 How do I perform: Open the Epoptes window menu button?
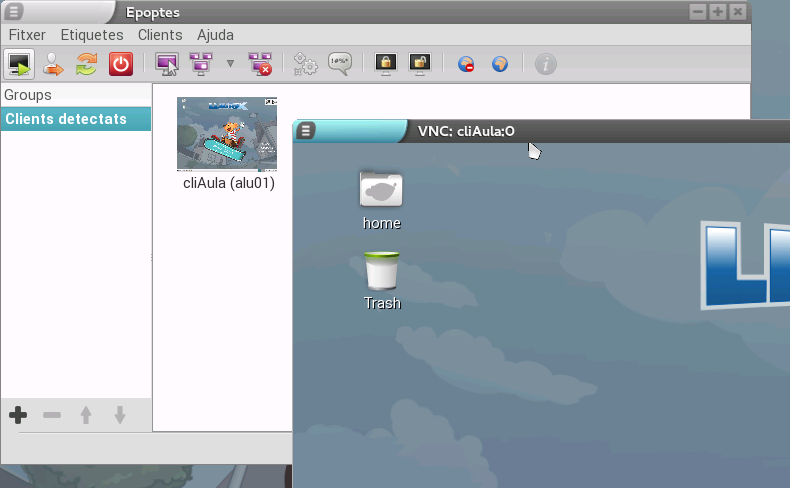click(17, 12)
